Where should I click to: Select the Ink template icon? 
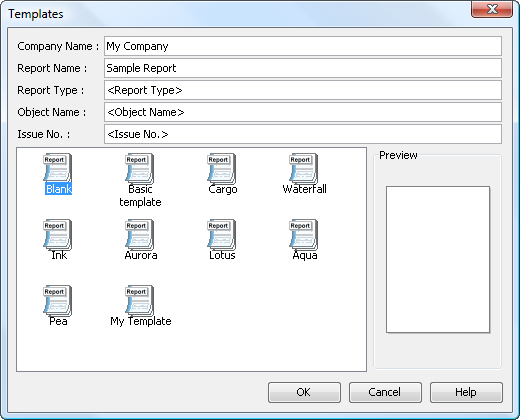[57, 234]
